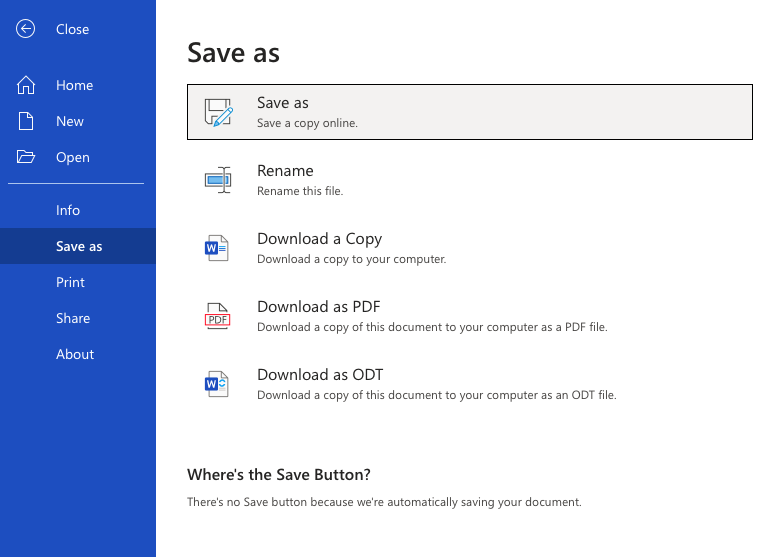Click the ODT document icon

pyautogui.click(x=217, y=384)
